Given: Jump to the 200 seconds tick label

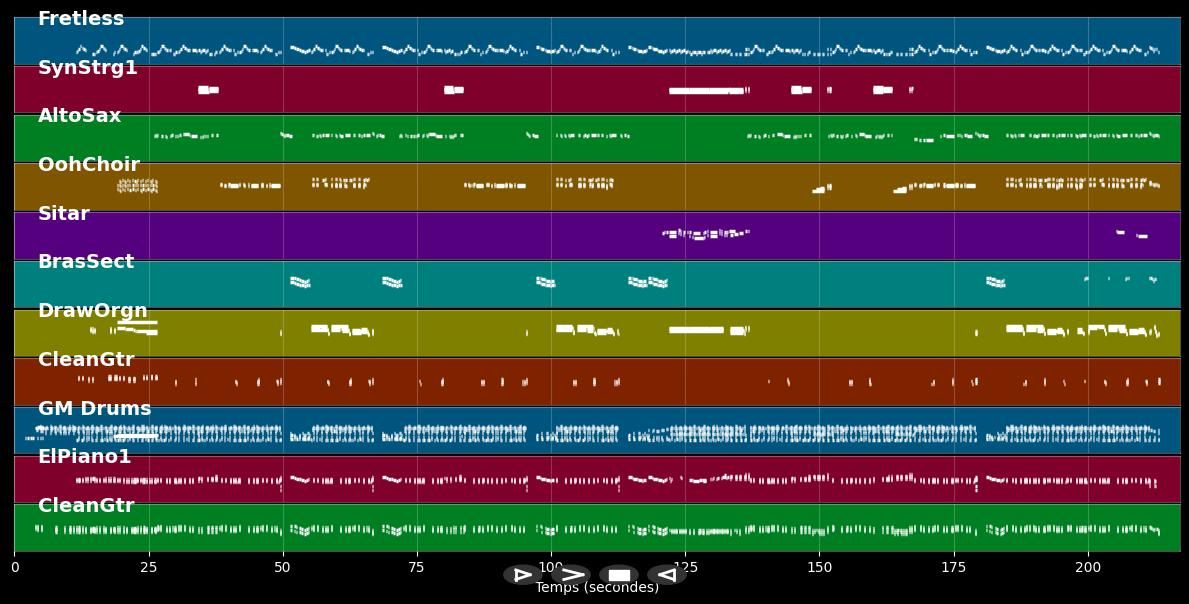Looking at the screenshot, I should click(1087, 567).
